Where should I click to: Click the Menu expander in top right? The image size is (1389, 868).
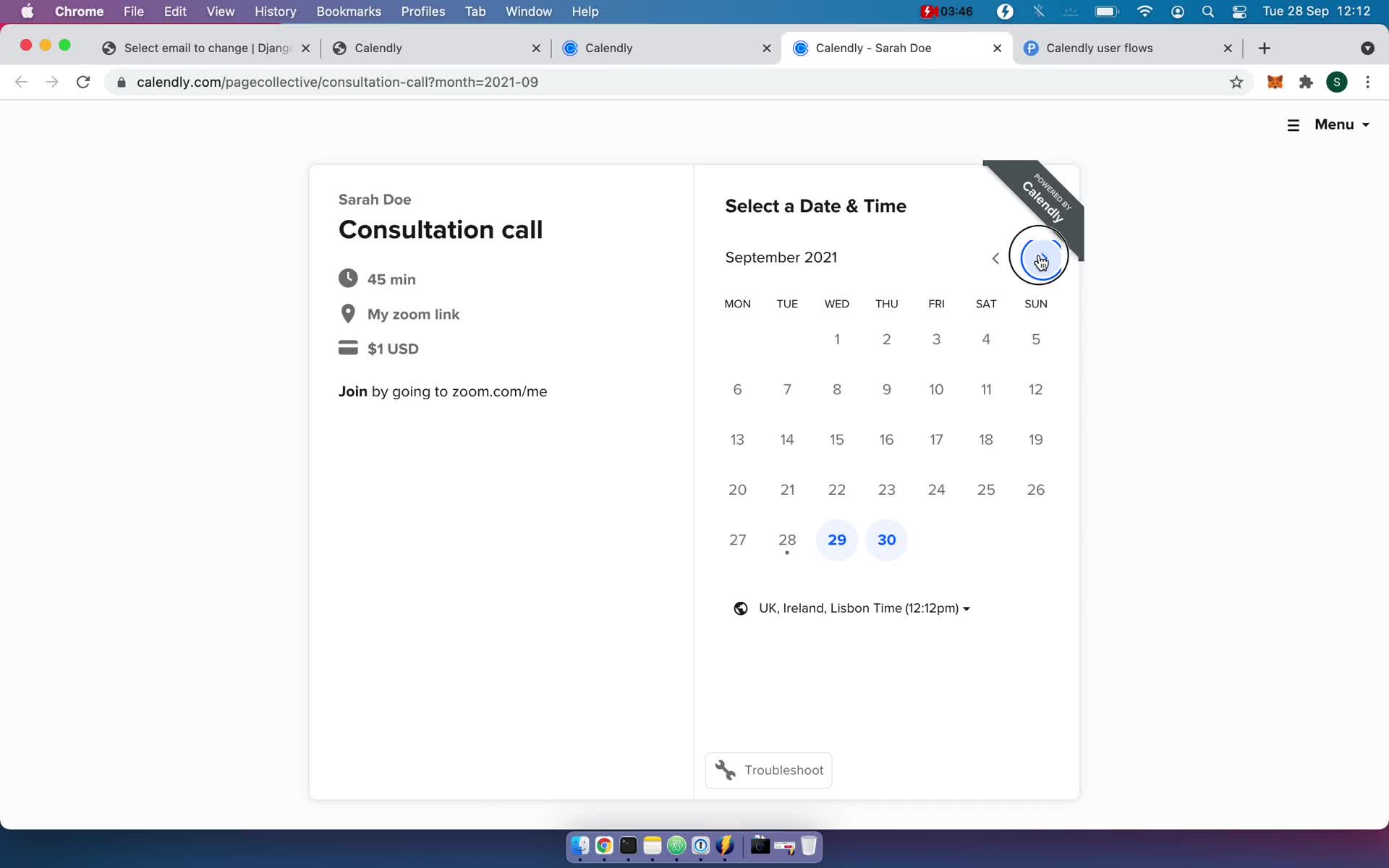(x=1328, y=124)
